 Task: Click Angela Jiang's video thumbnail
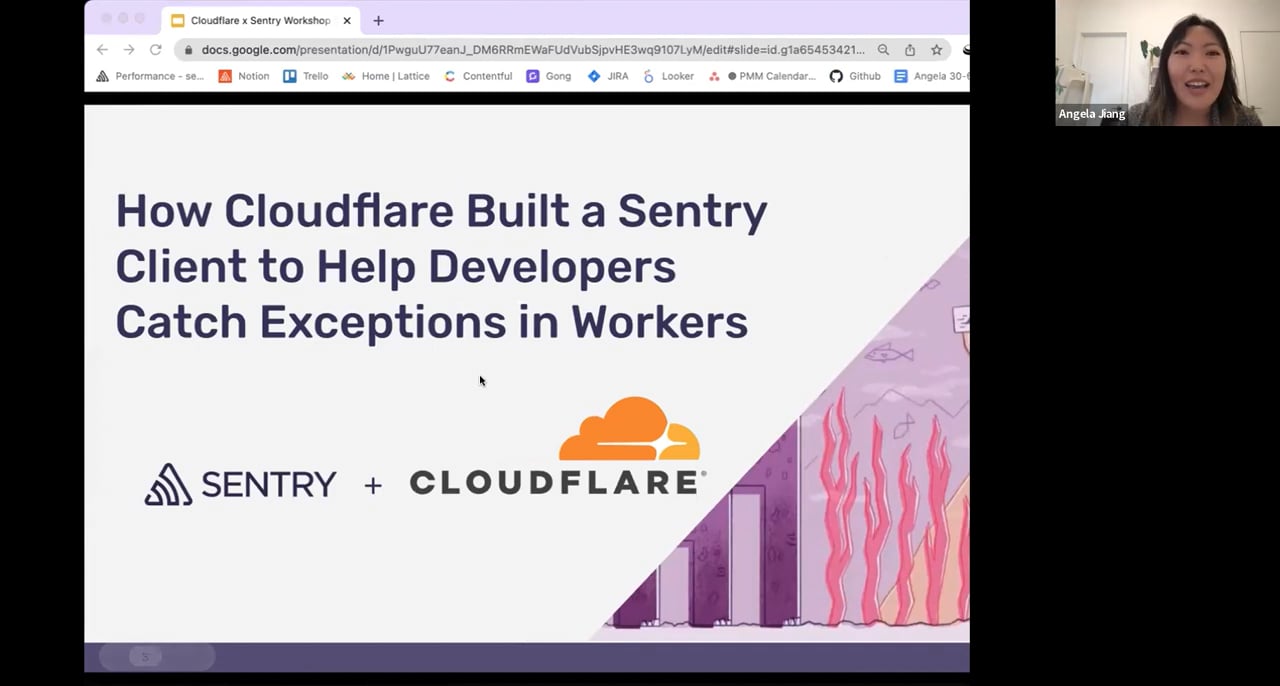(x=1167, y=63)
